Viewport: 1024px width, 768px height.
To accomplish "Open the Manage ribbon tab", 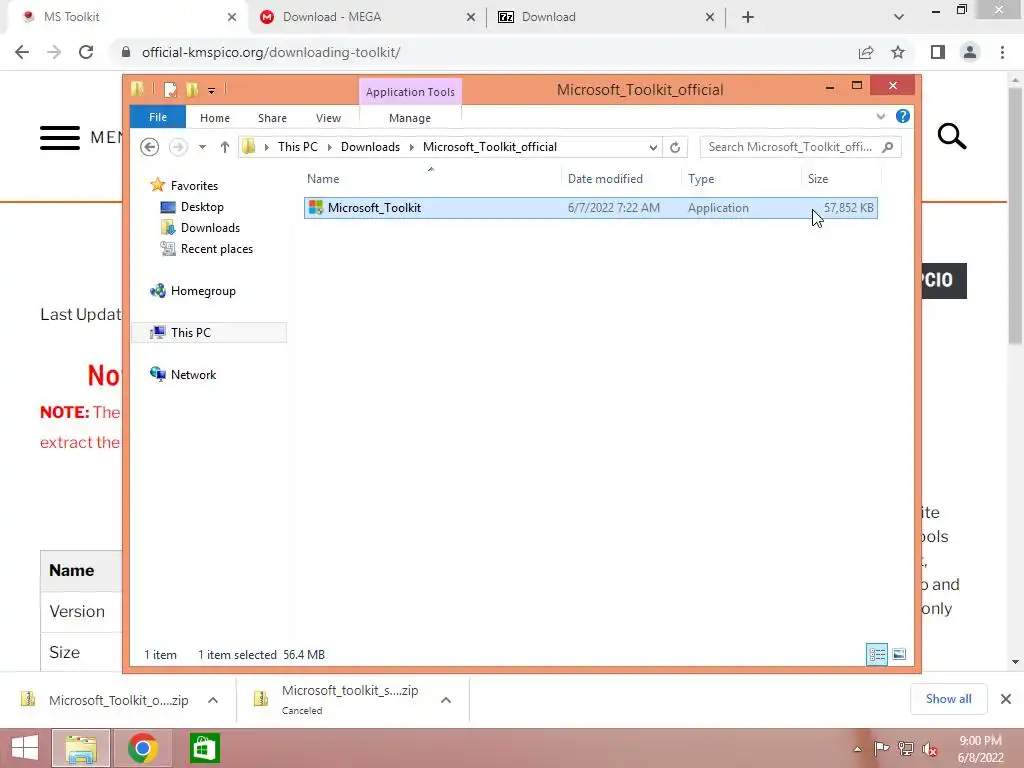I will click(410, 118).
